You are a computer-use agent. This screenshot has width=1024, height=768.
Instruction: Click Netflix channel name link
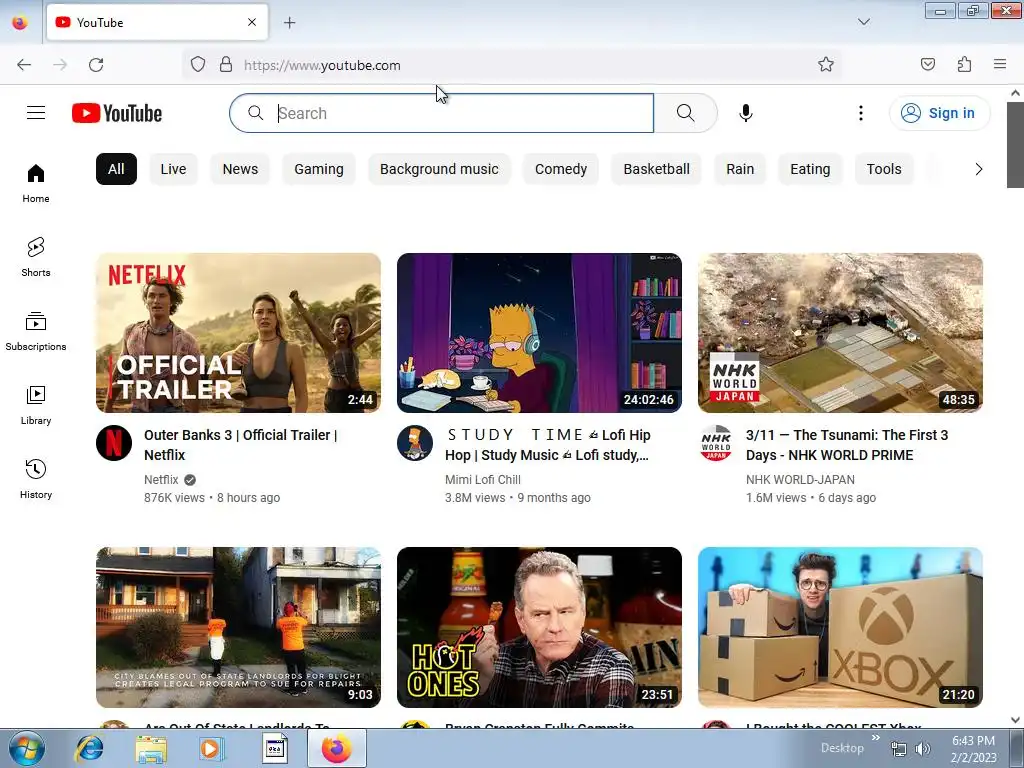pyautogui.click(x=161, y=479)
